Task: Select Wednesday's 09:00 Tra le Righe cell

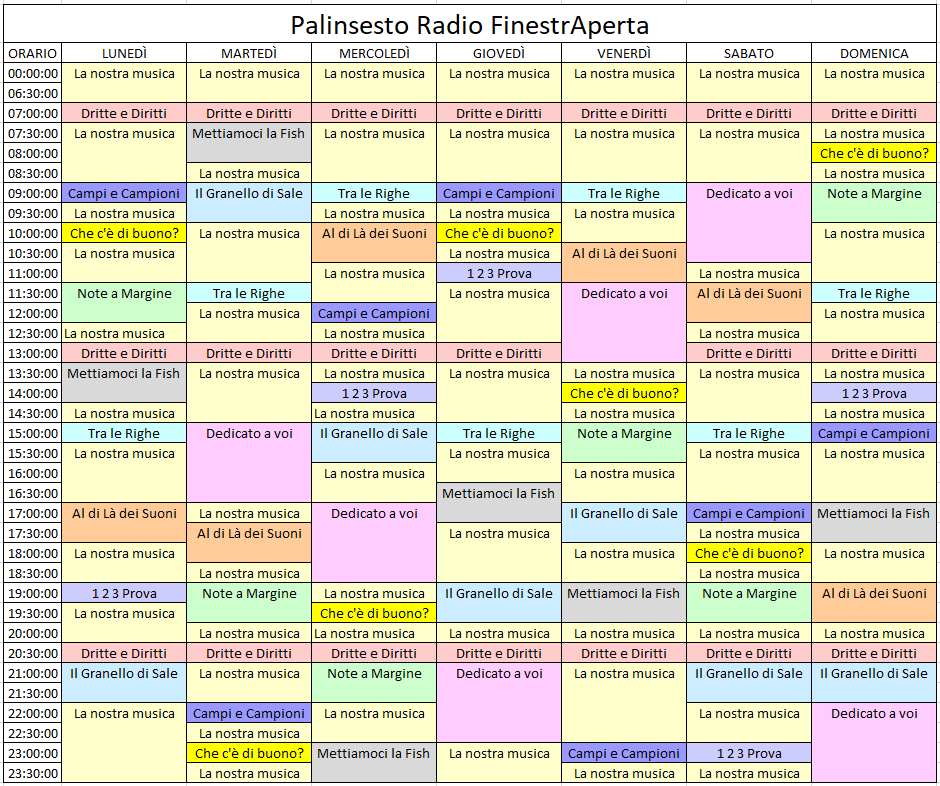Action: [374, 194]
